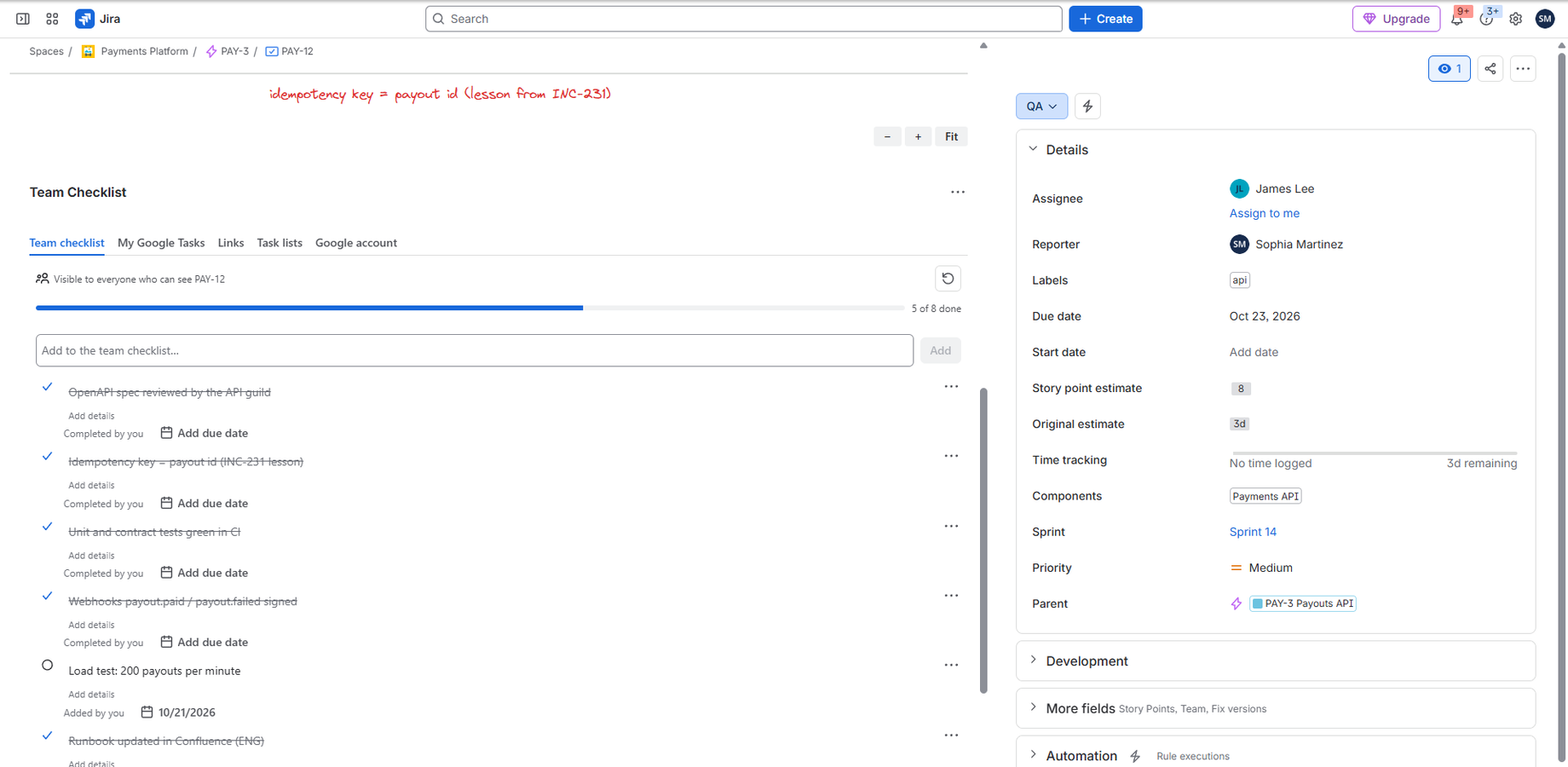
Task: Open the notifications bell
Action: [x=1457, y=19]
